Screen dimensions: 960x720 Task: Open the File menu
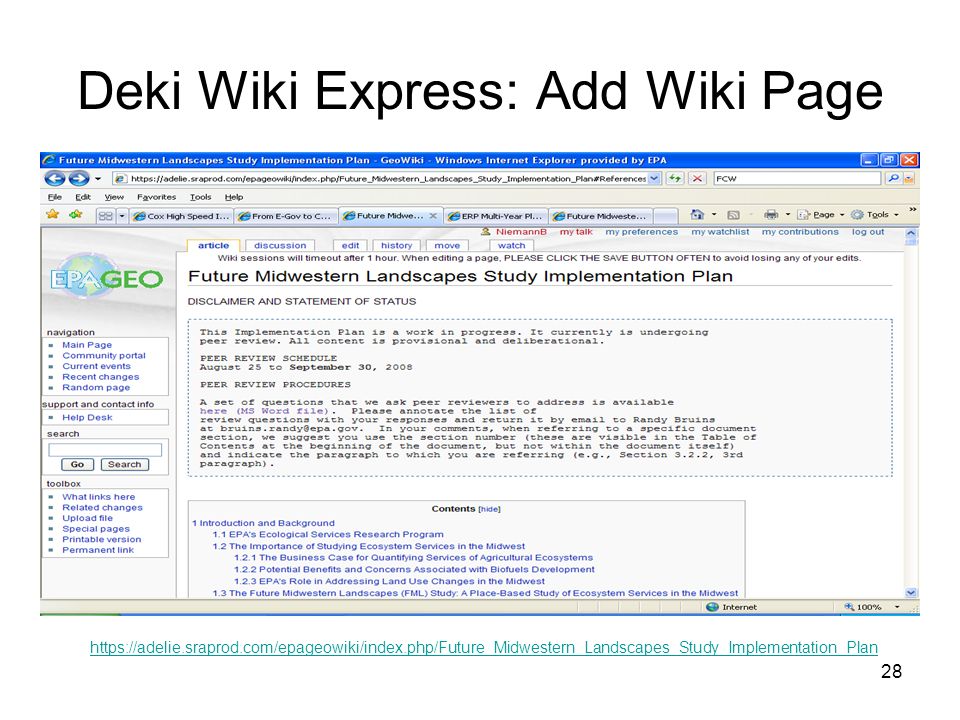point(54,197)
